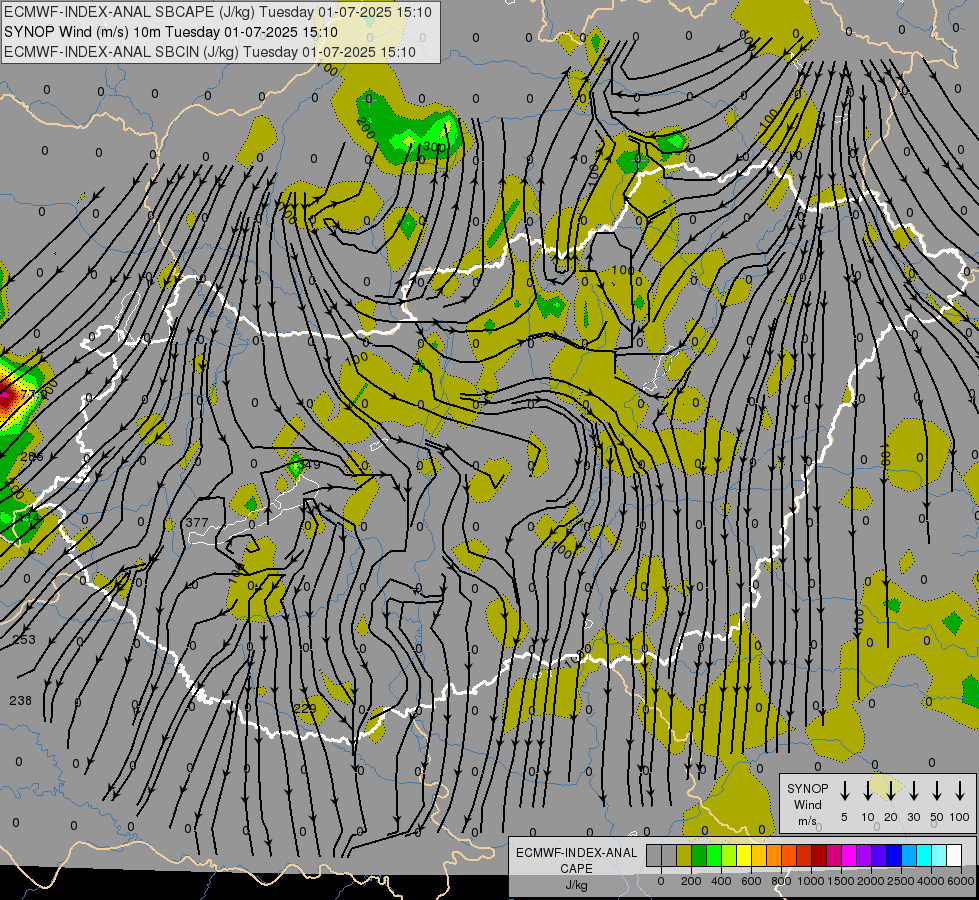Screen dimensions: 979x900
Task: Click the 229 value on the map
Action: pos(305,708)
